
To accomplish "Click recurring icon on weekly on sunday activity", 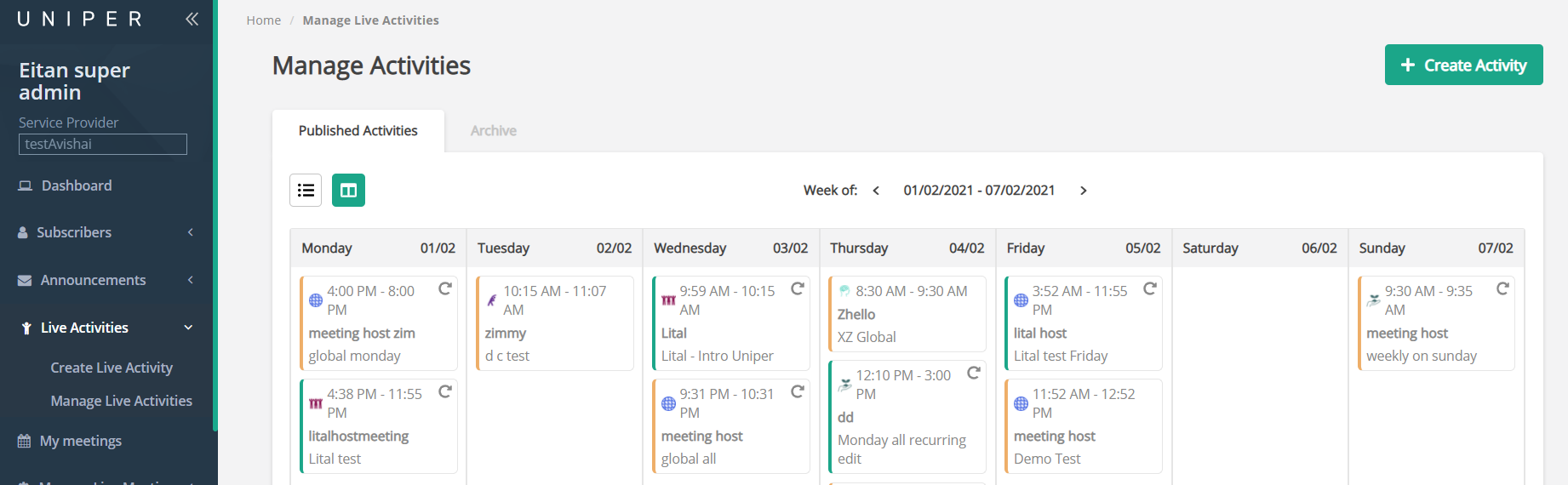I will point(1502,289).
